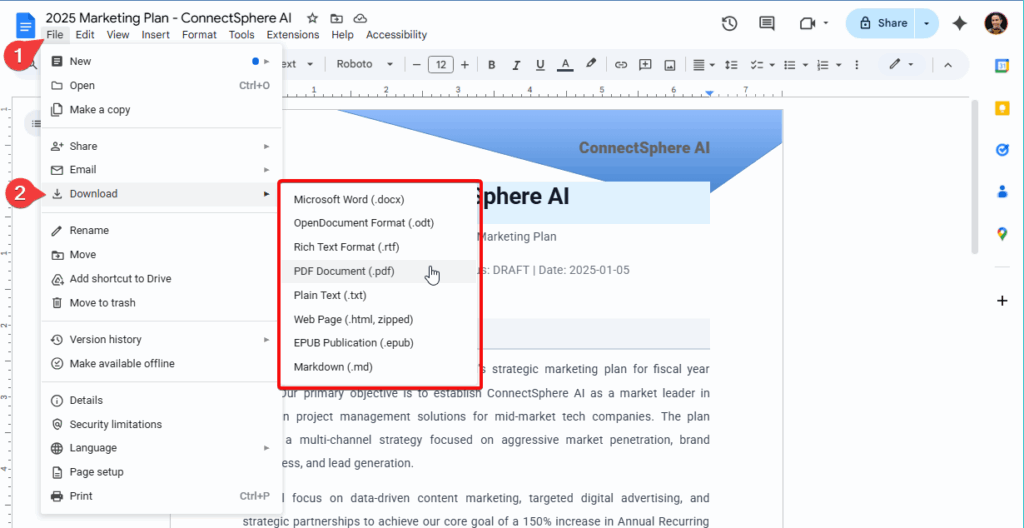The height and width of the screenshot is (528, 1024).
Task: Click Print in the File menu
Action: pyautogui.click(x=161, y=496)
